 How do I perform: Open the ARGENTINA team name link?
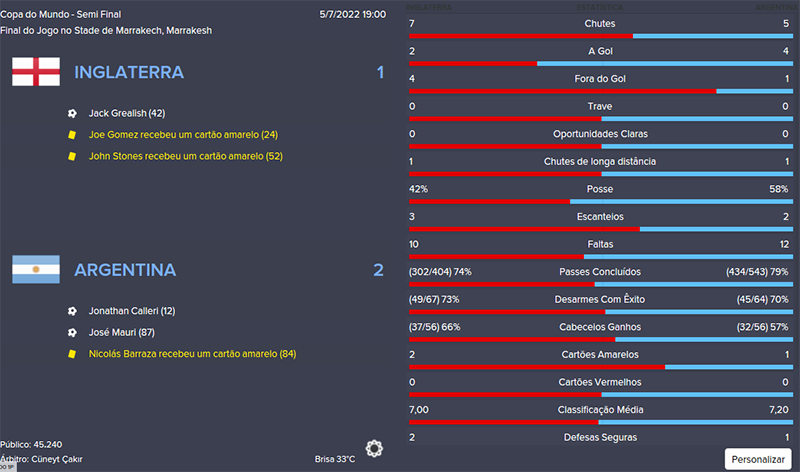125,270
